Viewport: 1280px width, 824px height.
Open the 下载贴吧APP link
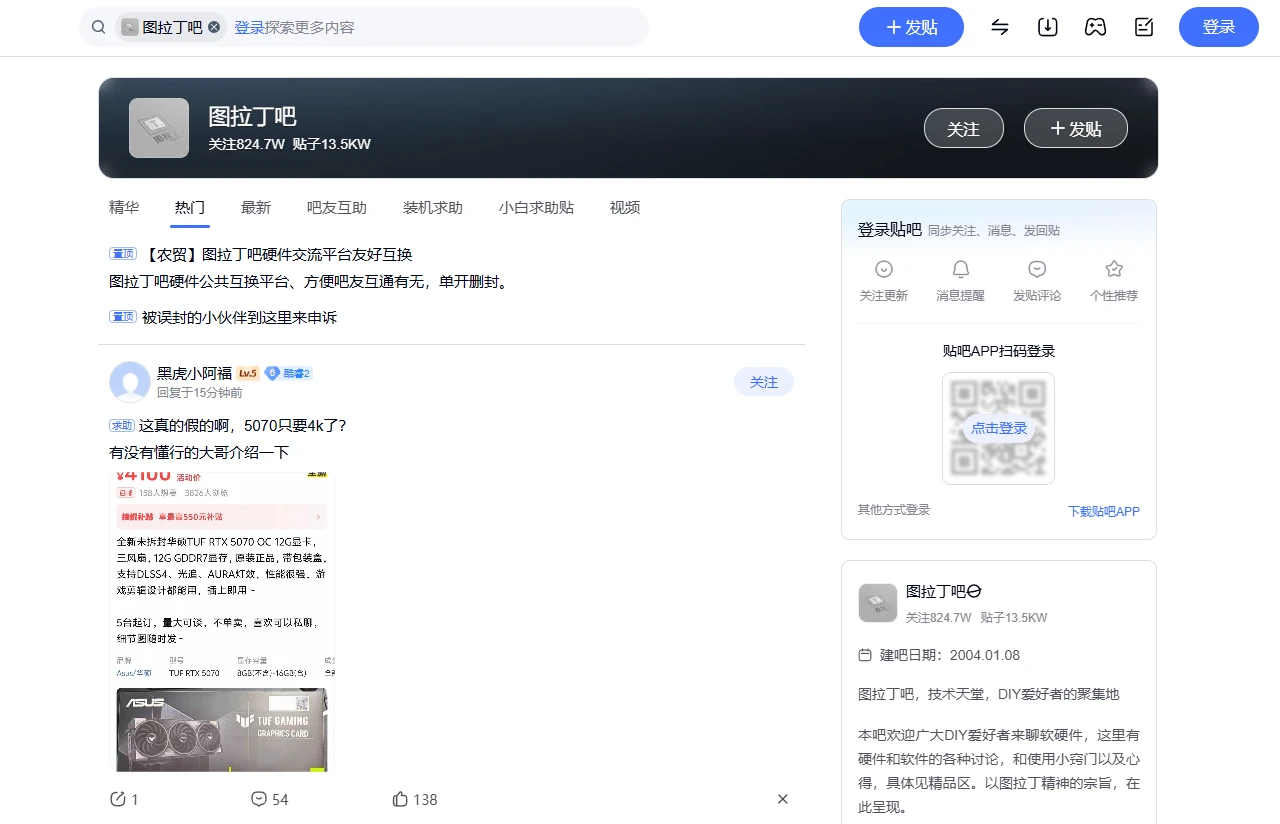[1104, 511]
